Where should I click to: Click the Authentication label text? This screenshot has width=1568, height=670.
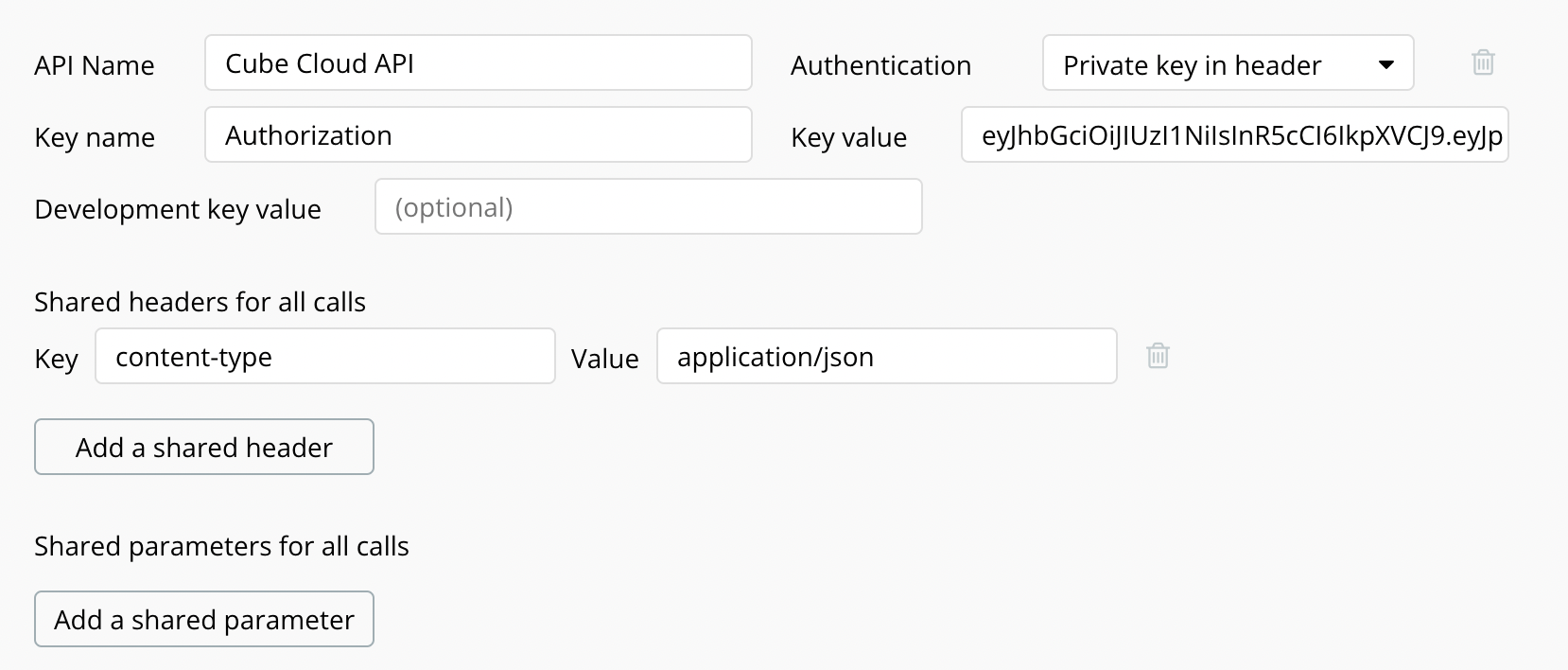[x=880, y=65]
